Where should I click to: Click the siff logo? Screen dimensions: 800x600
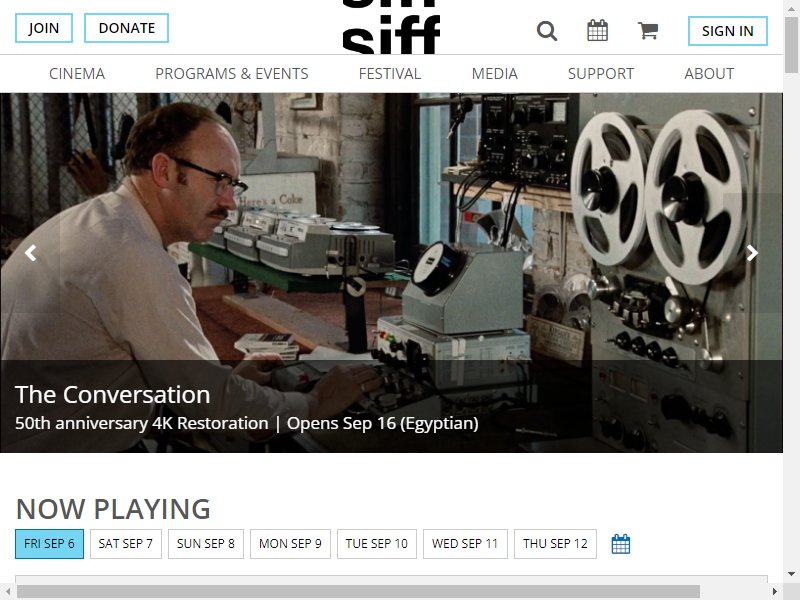coord(391,27)
